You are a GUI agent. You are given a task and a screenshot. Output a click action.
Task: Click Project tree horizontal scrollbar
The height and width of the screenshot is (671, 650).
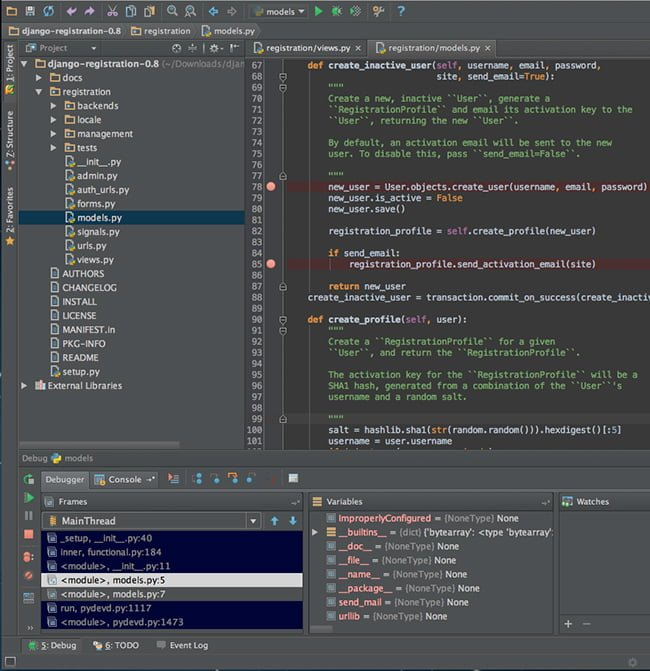point(99,444)
